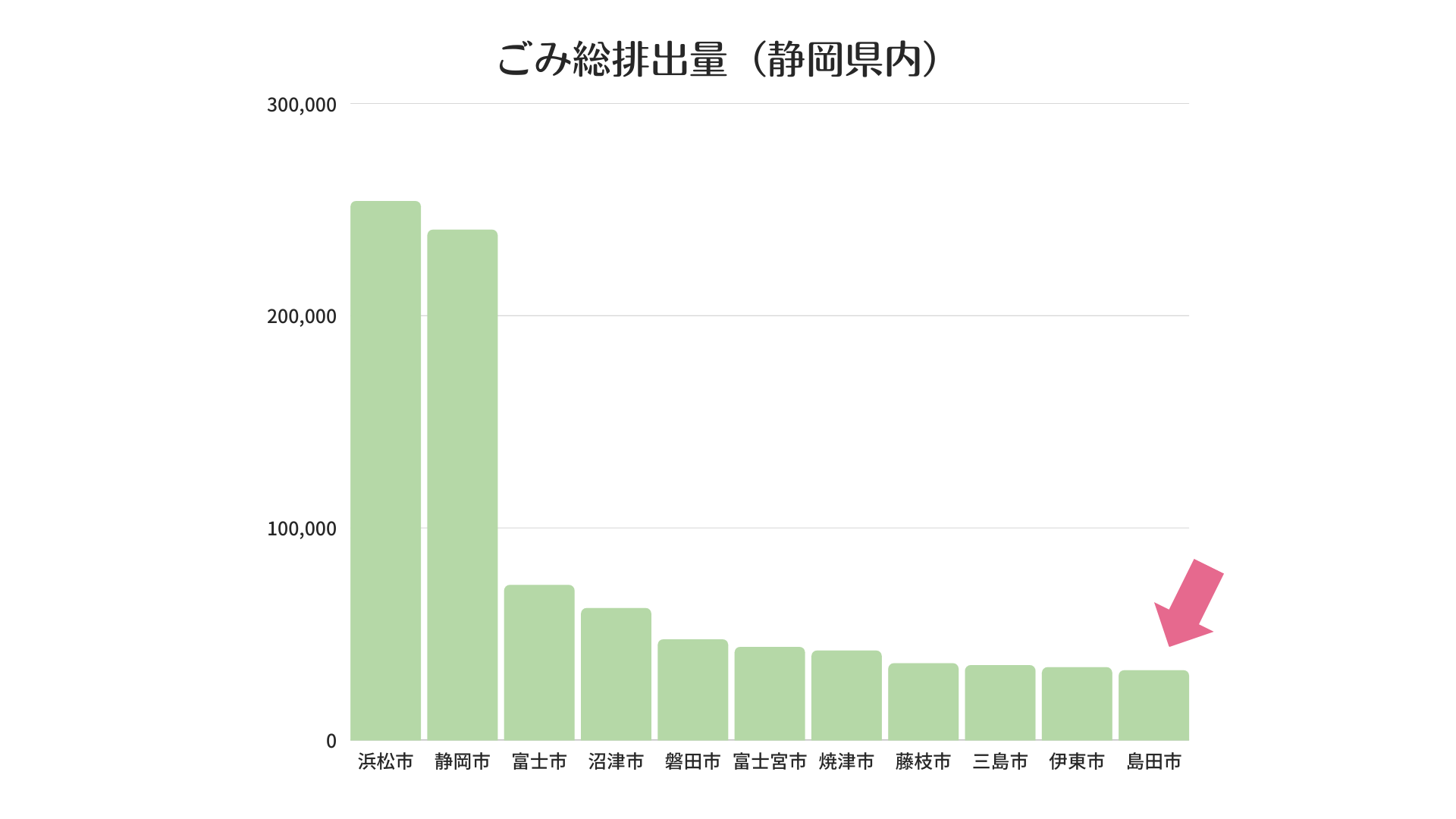Click the 100,000 axis label
The height and width of the screenshot is (819, 1456).
point(302,529)
